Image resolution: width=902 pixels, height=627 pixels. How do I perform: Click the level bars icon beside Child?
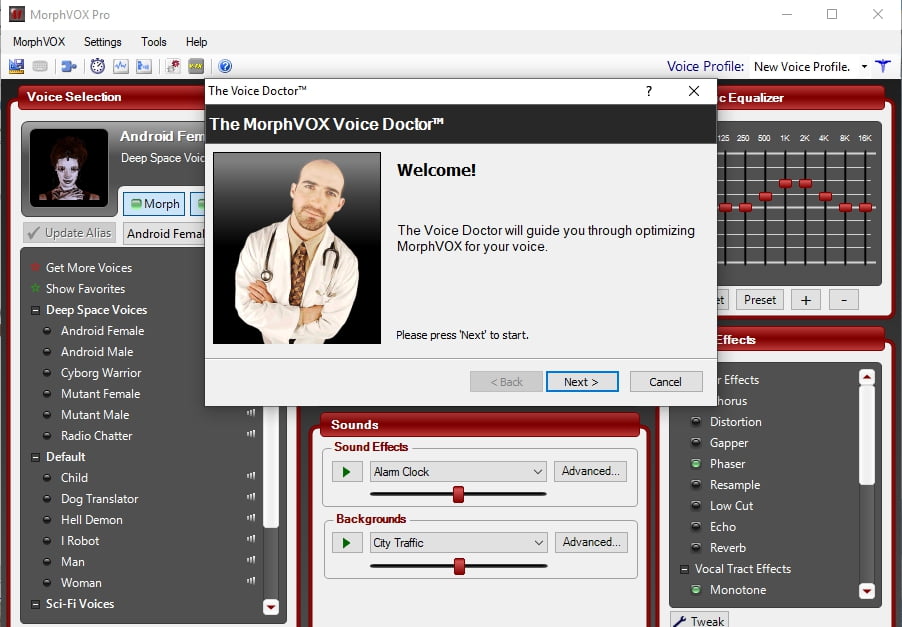coord(251,476)
